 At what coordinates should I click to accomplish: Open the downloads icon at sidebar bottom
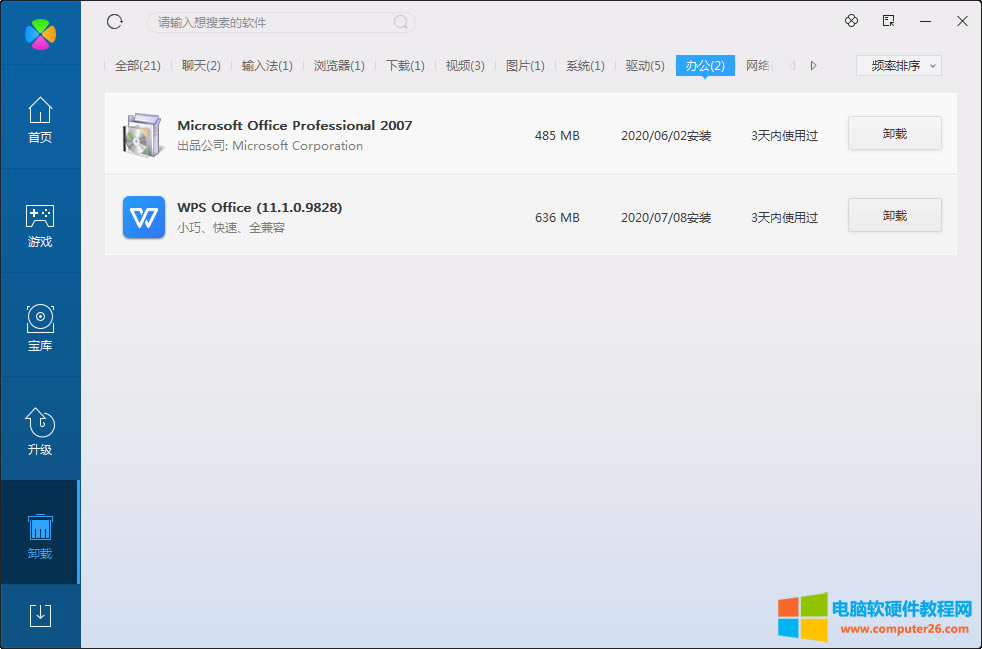point(40,615)
